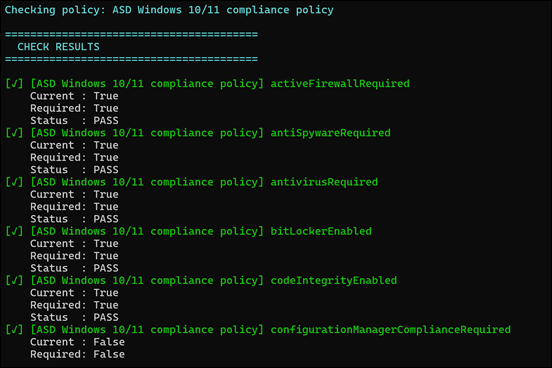Select the antiSpywareRequired result line
This screenshot has width=552, height=368.
pos(198,133)
